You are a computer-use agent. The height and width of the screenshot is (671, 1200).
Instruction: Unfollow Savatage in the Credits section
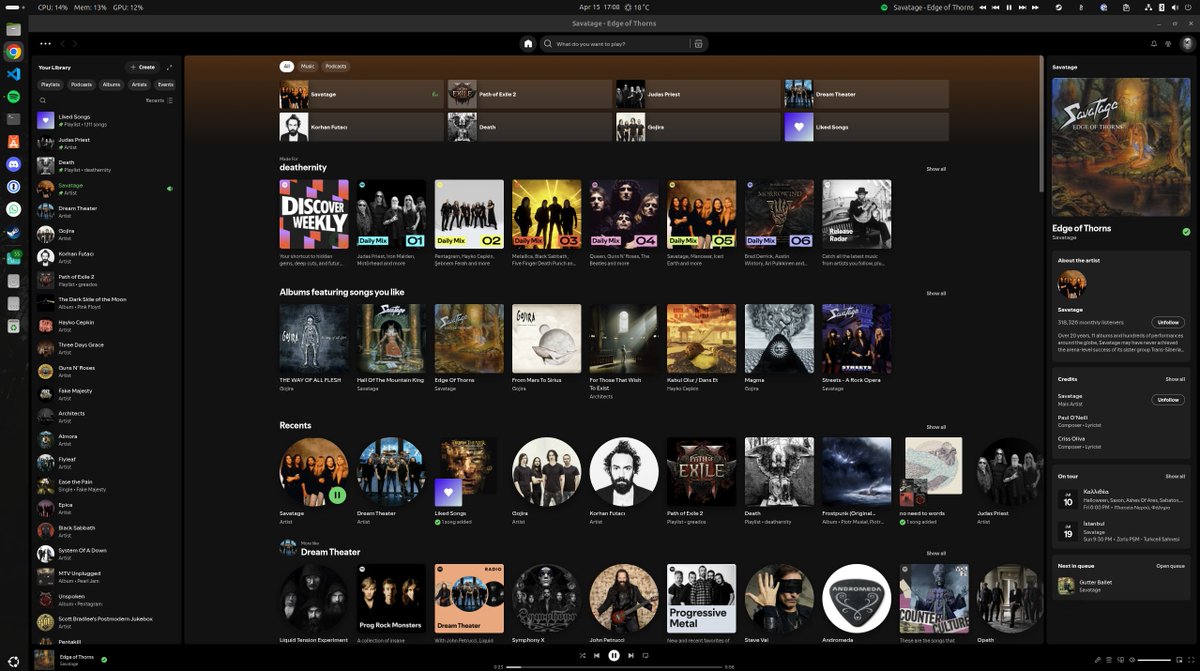[1167, 399]
